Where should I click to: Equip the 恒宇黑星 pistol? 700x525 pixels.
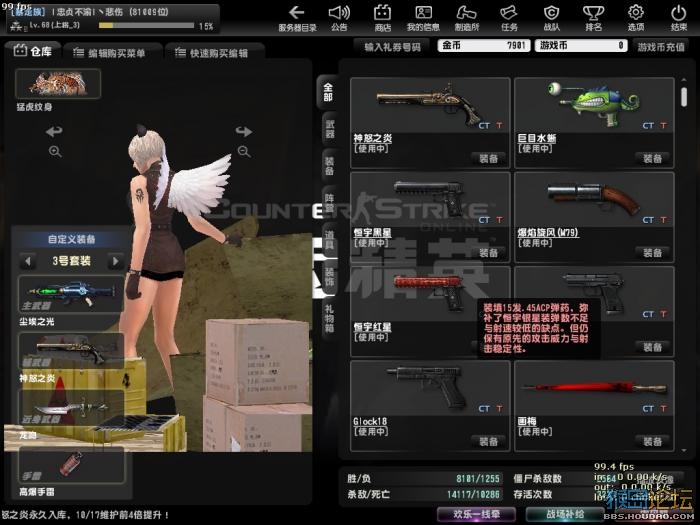tap(488, 253)
